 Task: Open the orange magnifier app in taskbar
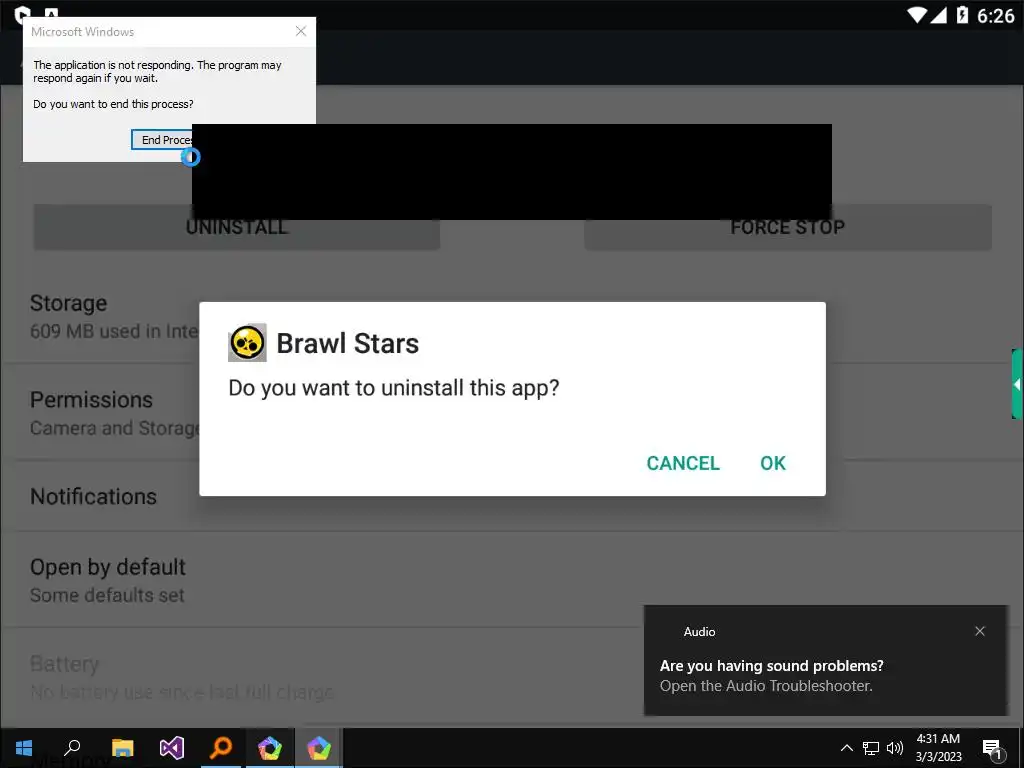221,748
